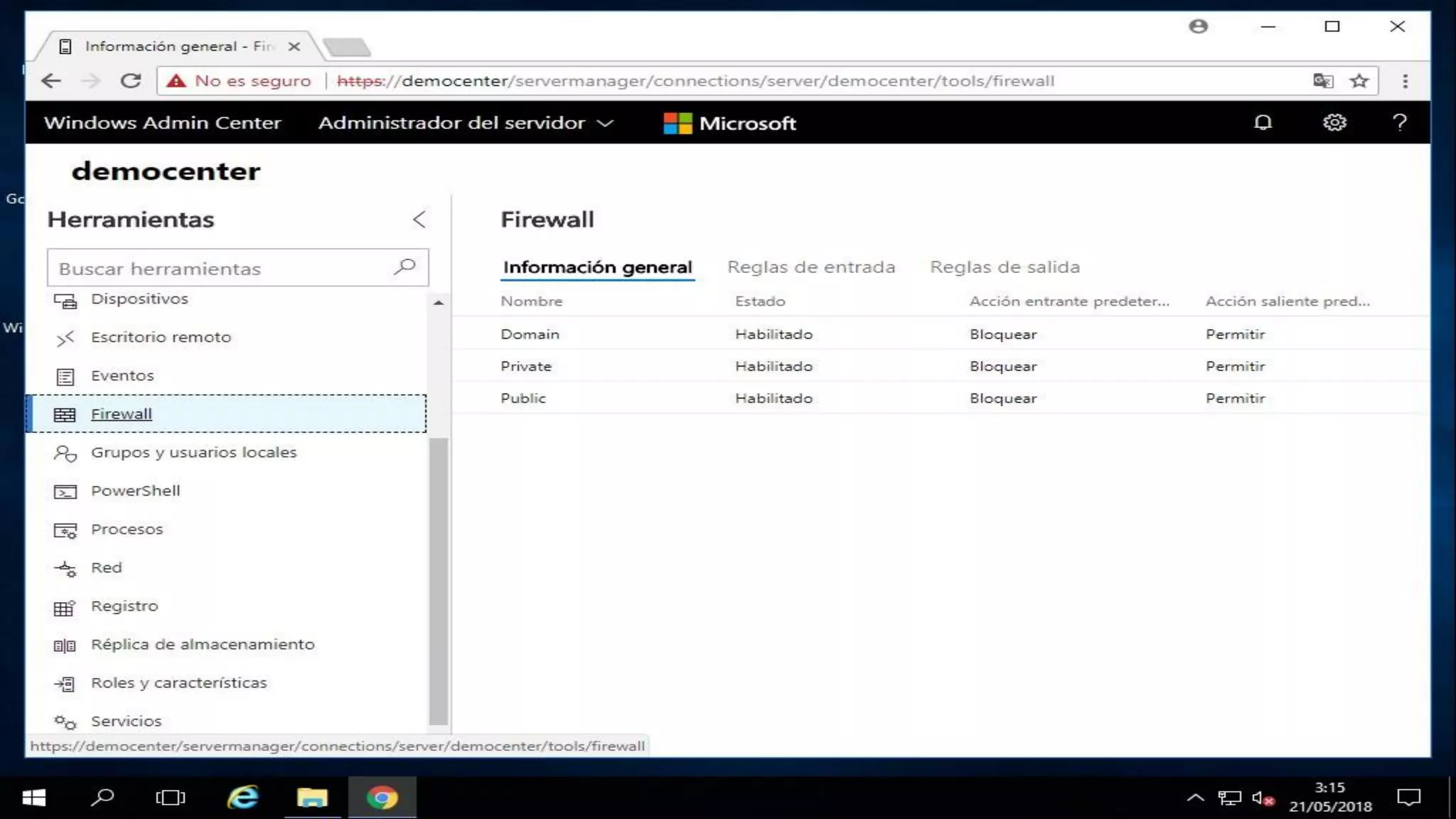Click the help question mark icon
This screenshot has width=1456, height=819.
1399,122
